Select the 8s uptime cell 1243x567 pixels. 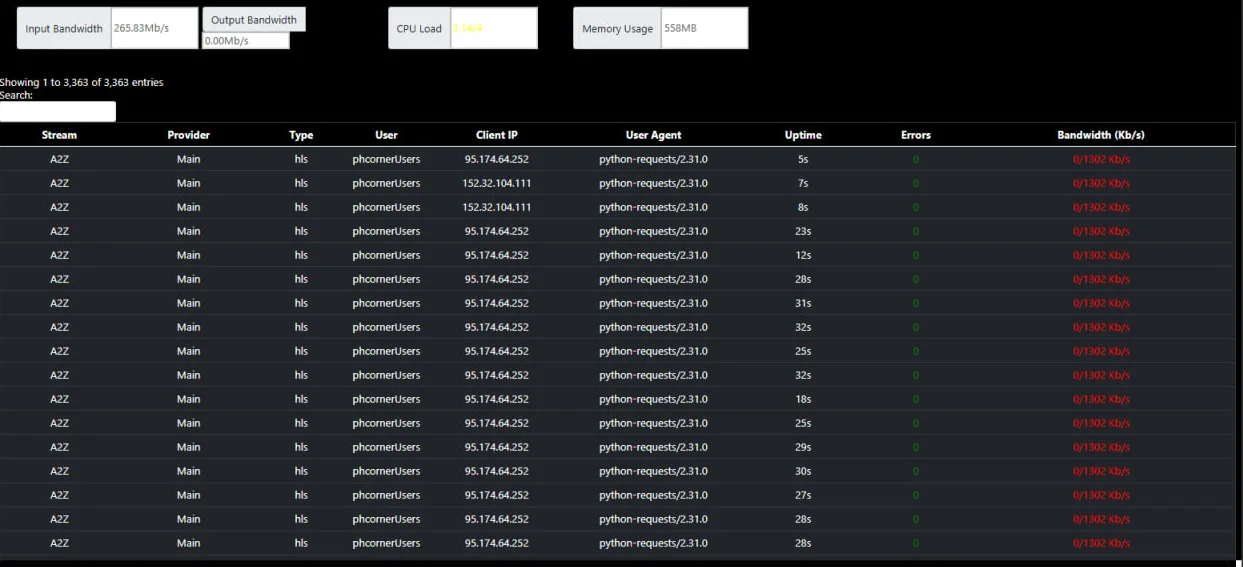(x=803, y=207)
